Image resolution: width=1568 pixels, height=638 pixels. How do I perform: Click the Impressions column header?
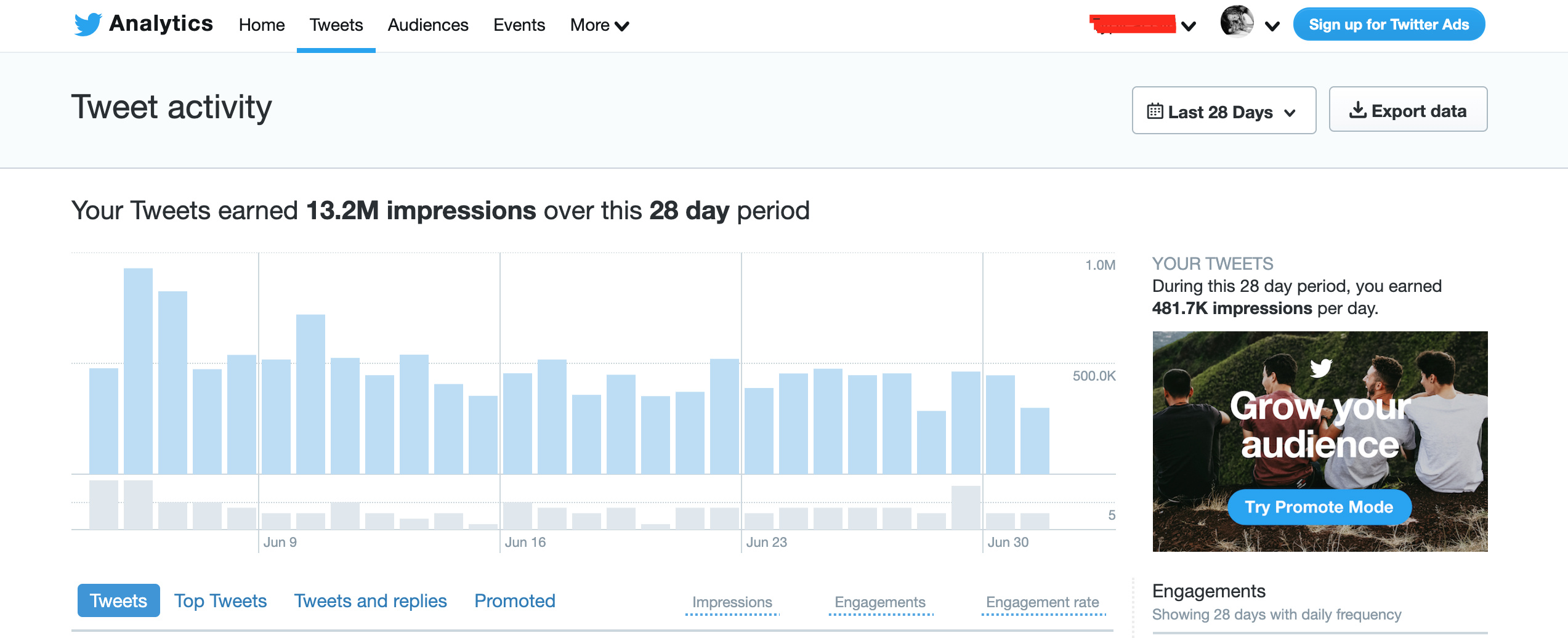[732, 602]
